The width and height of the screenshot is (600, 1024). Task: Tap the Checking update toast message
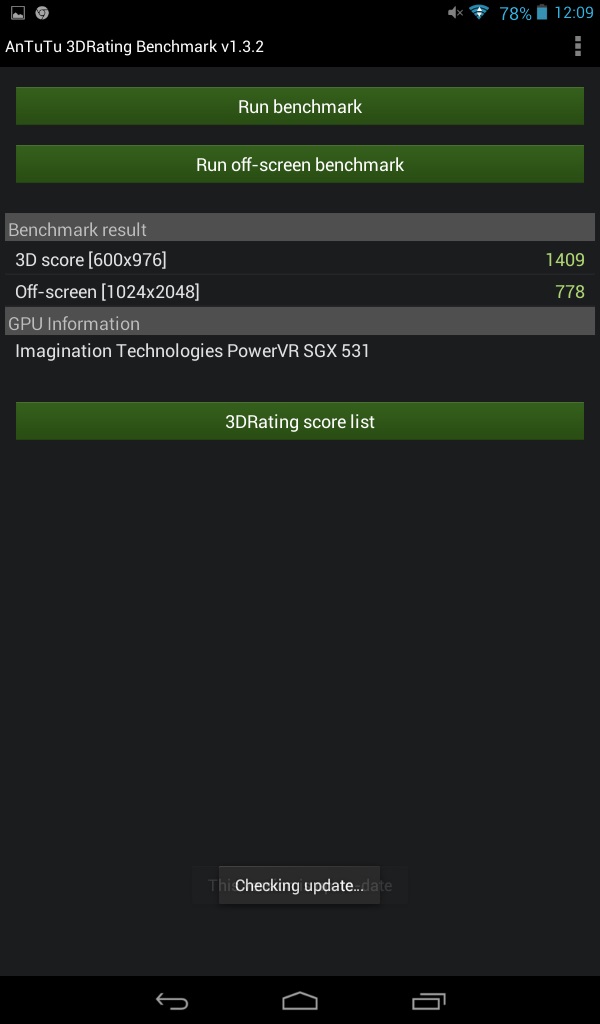tap(299, 886)
